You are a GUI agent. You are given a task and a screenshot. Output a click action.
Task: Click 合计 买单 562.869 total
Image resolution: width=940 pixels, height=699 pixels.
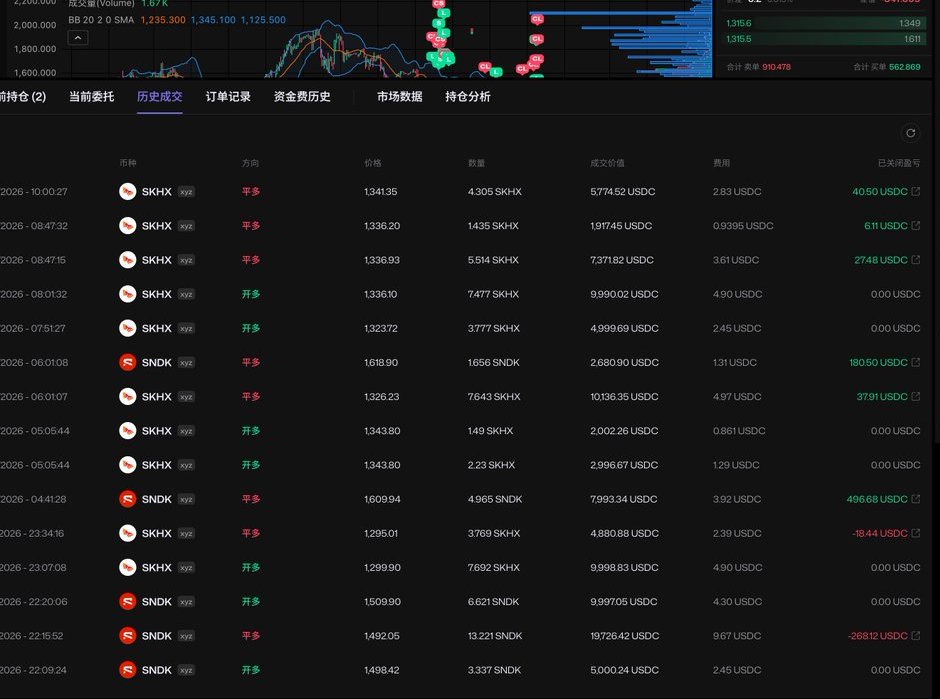coord(887,67)
